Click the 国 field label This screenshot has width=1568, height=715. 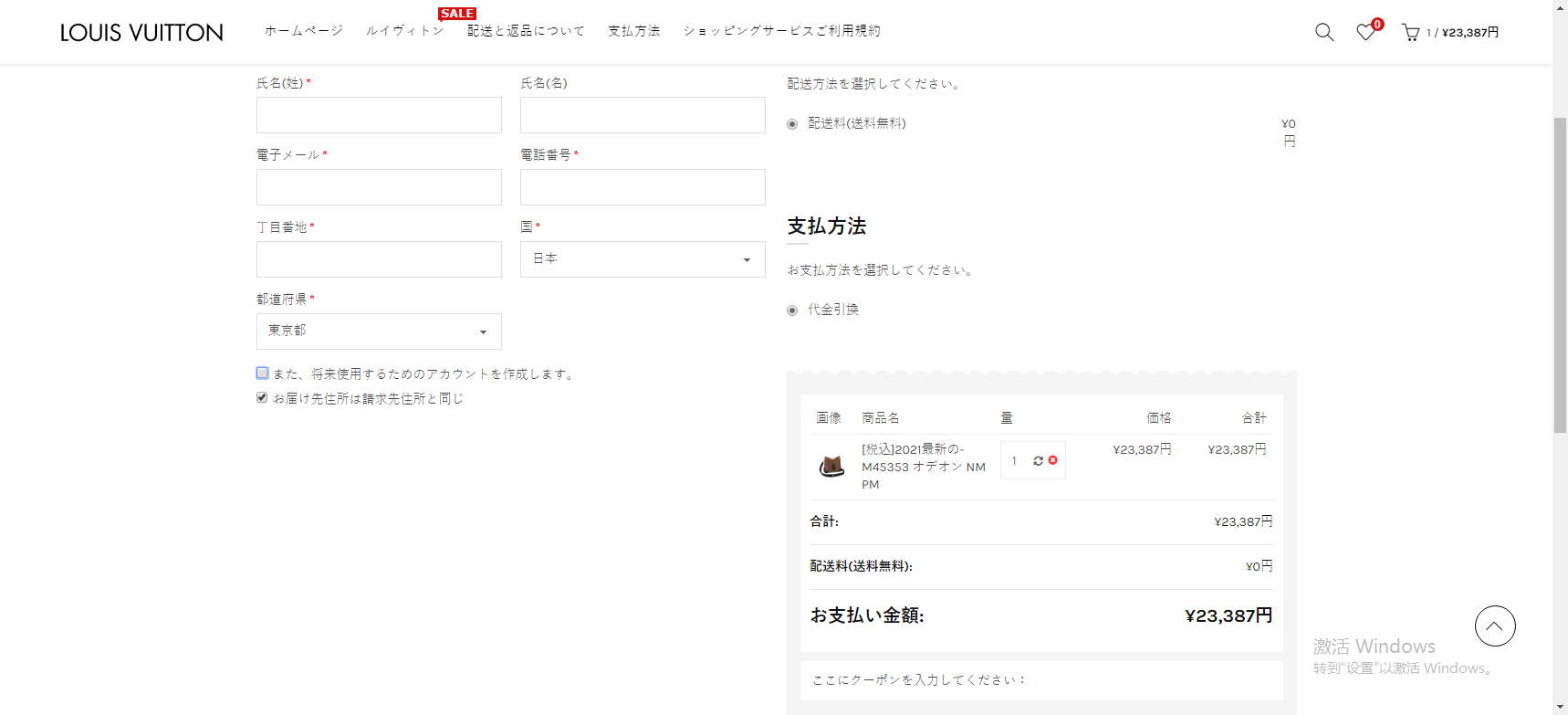(x=527, y=226)
